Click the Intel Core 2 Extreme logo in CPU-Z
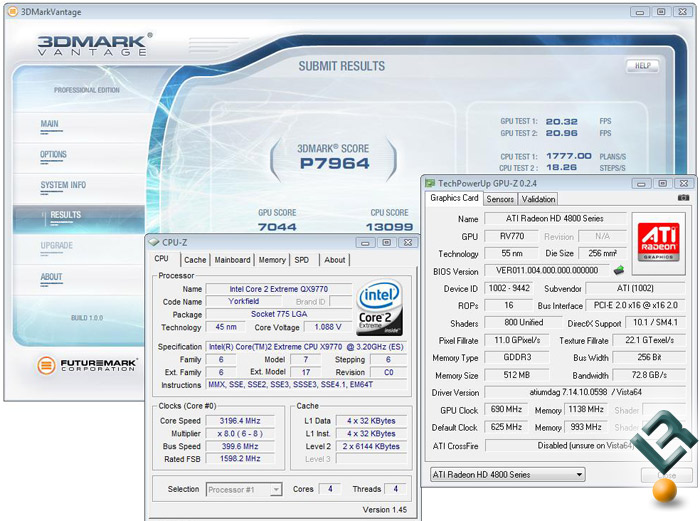 tap(379, 308)
